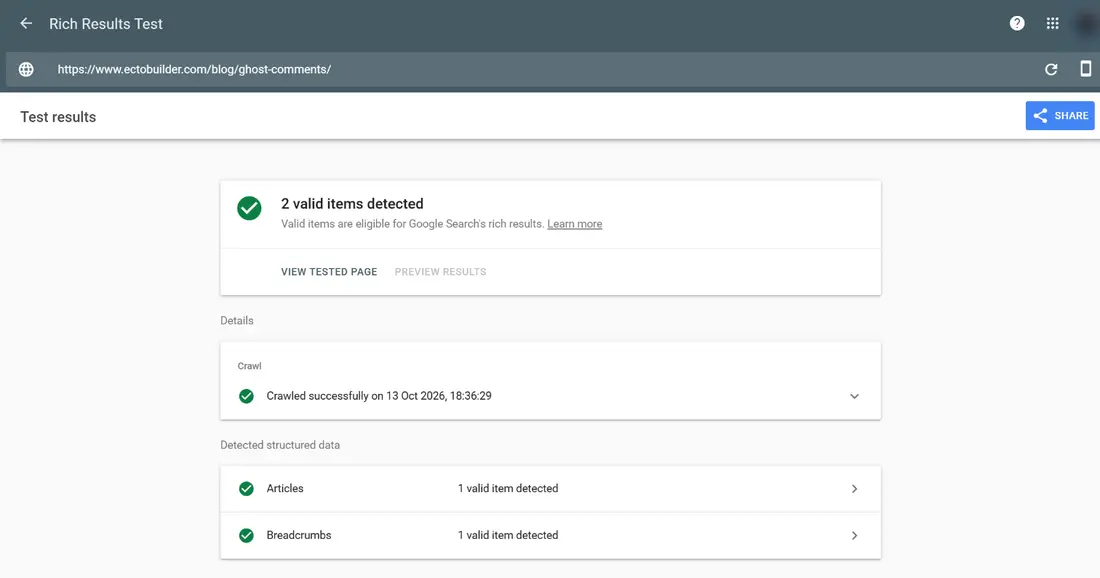Click Preview Results

click(x=440, y=271)
